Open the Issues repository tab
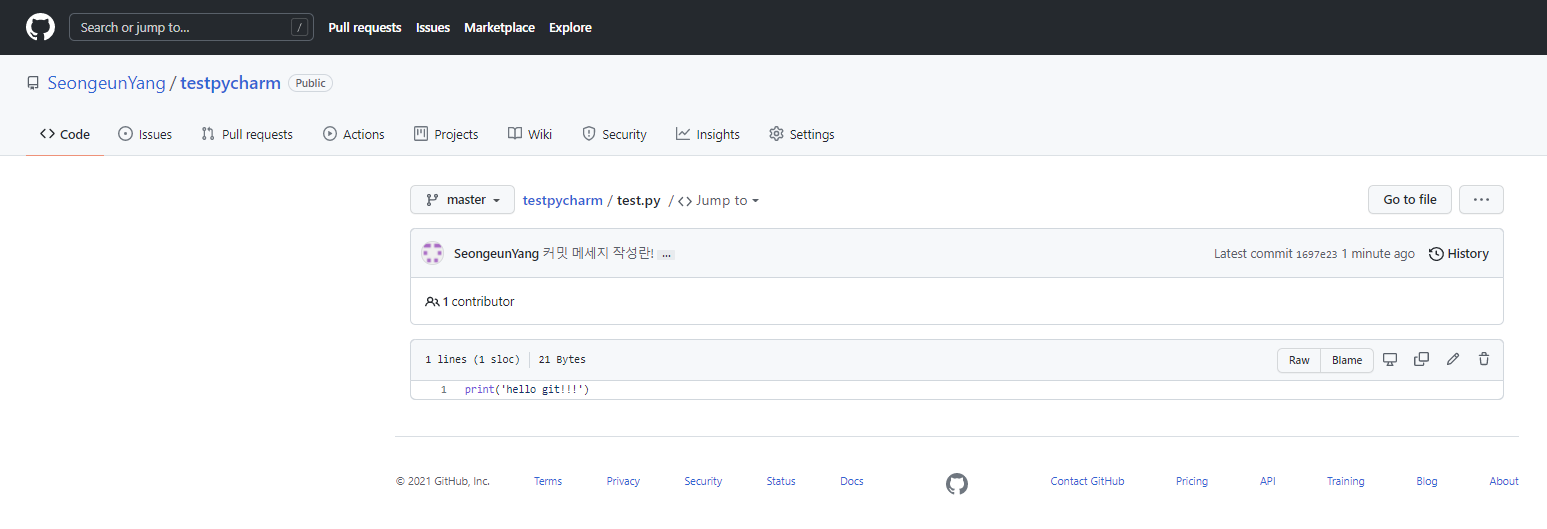The height and width of the screenshot is (529, 1547). coord(145,134)
